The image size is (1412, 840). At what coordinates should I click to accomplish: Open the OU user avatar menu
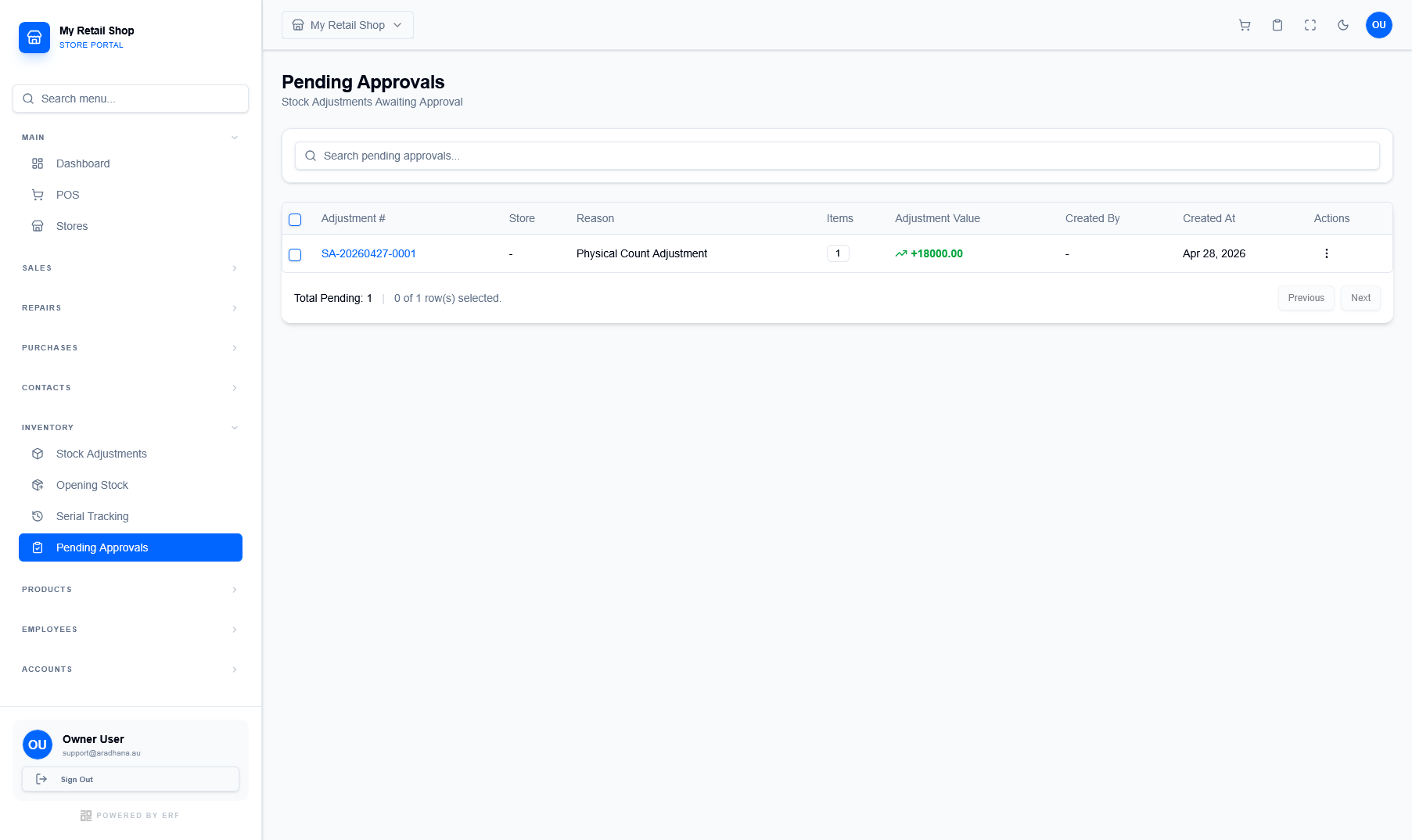pos(1379,25)
